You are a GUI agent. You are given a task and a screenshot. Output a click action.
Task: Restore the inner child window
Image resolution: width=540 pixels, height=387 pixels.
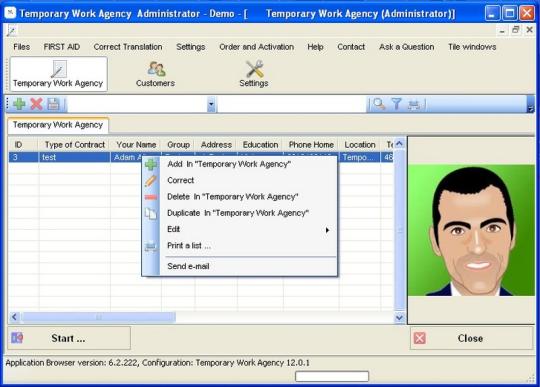(516, 30)
